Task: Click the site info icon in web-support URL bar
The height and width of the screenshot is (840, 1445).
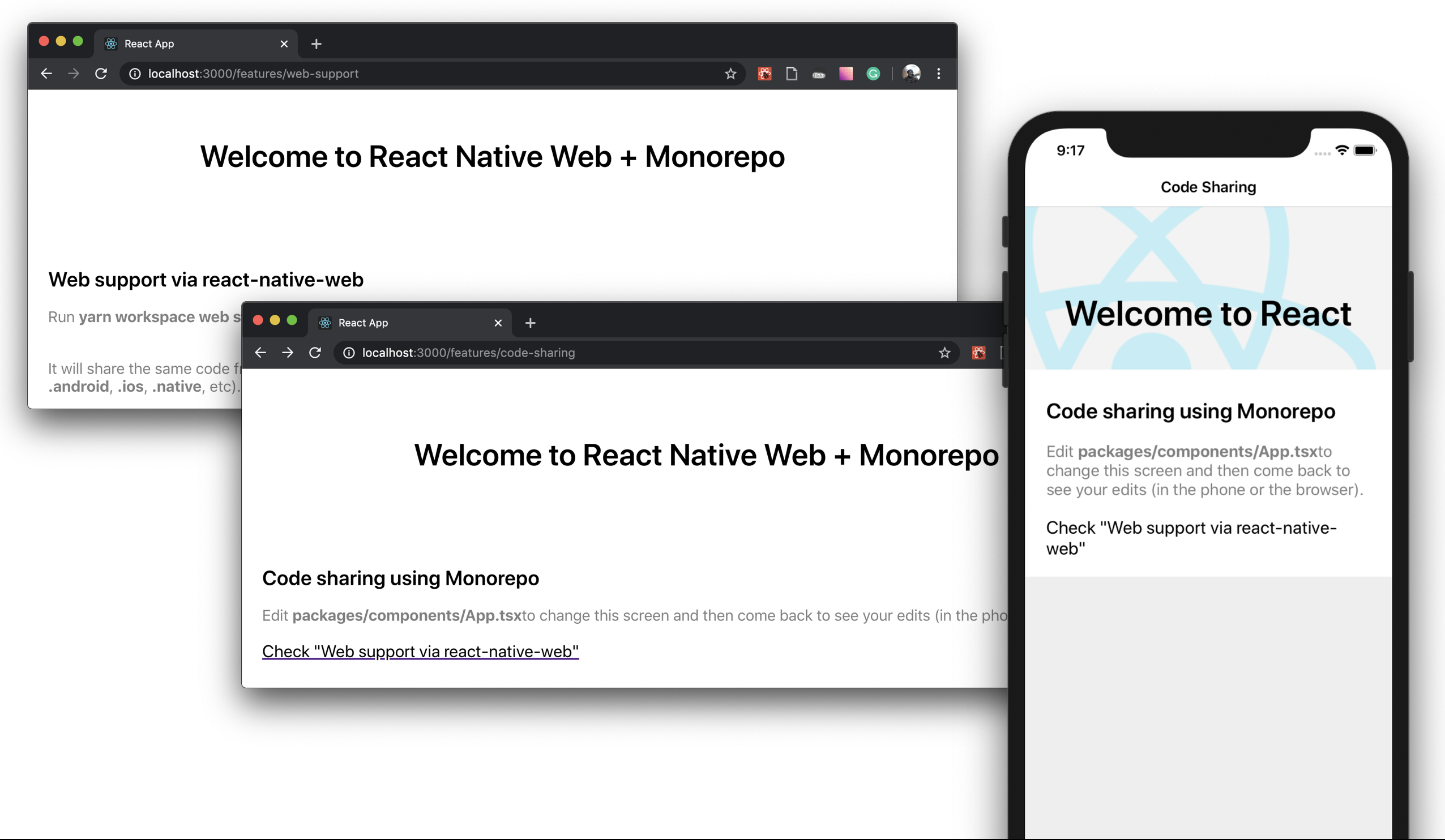Action: [x=135, y=74]
